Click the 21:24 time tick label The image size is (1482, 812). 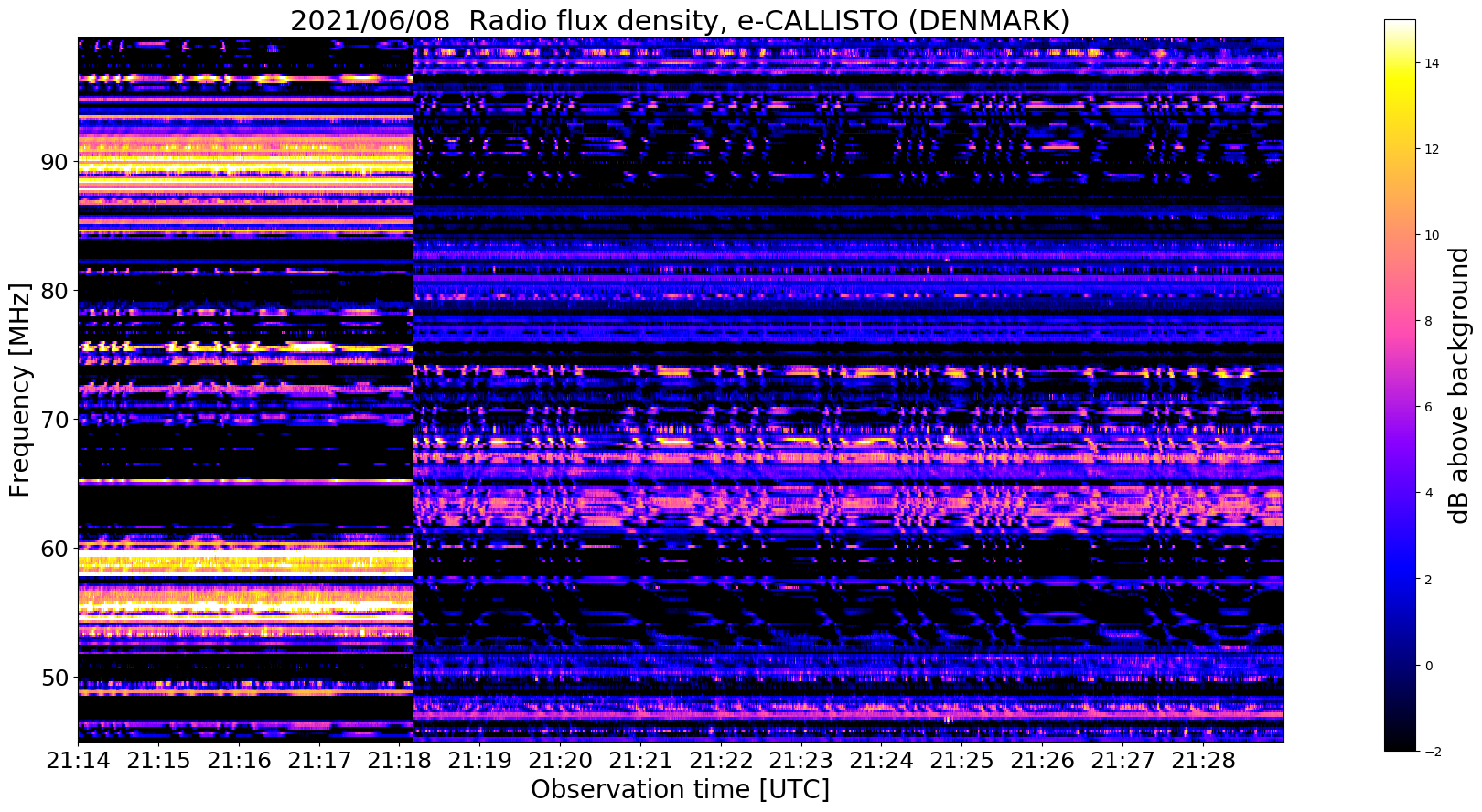(882, 761)
